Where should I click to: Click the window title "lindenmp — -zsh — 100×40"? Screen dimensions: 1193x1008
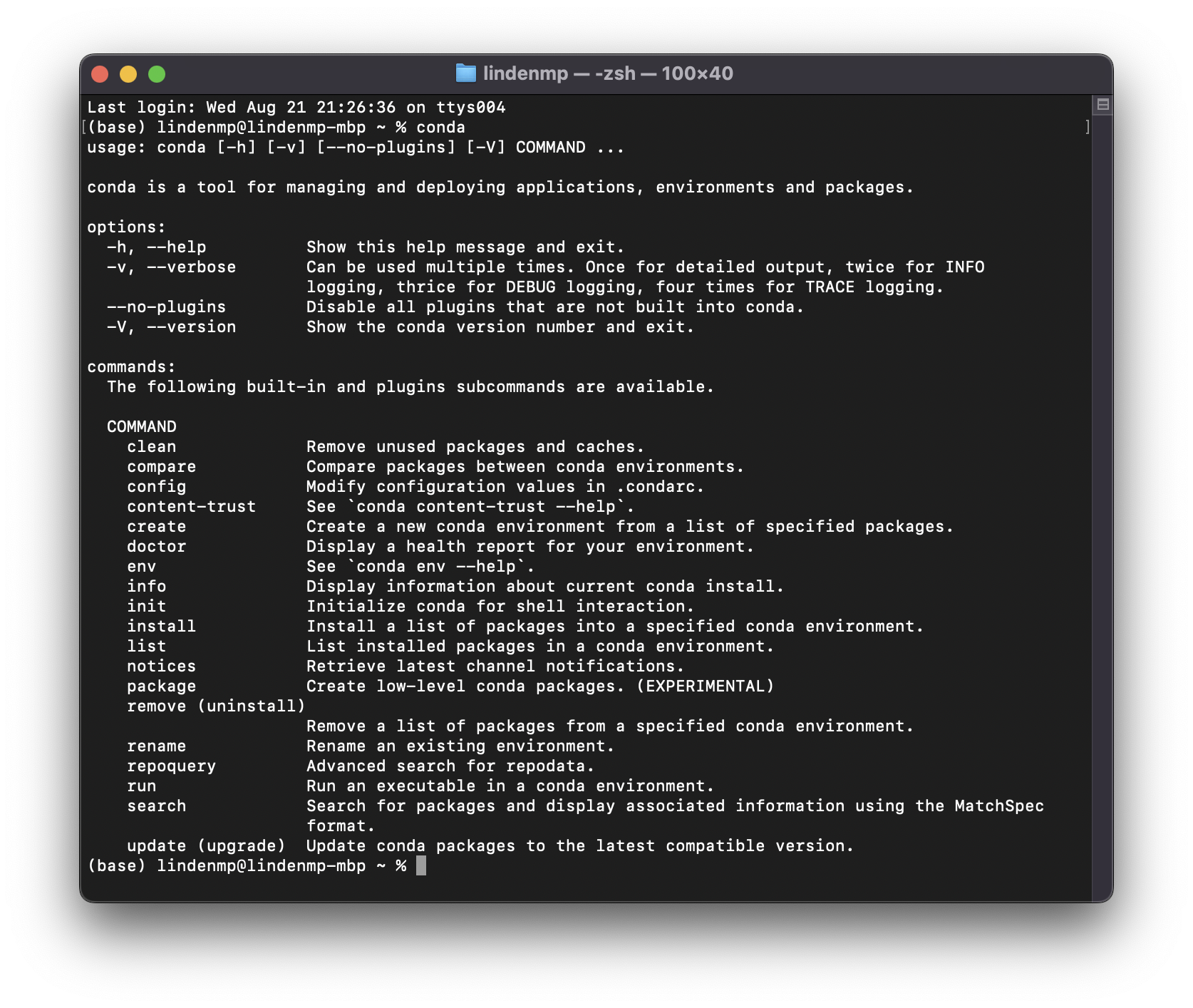tap(607, 73)
